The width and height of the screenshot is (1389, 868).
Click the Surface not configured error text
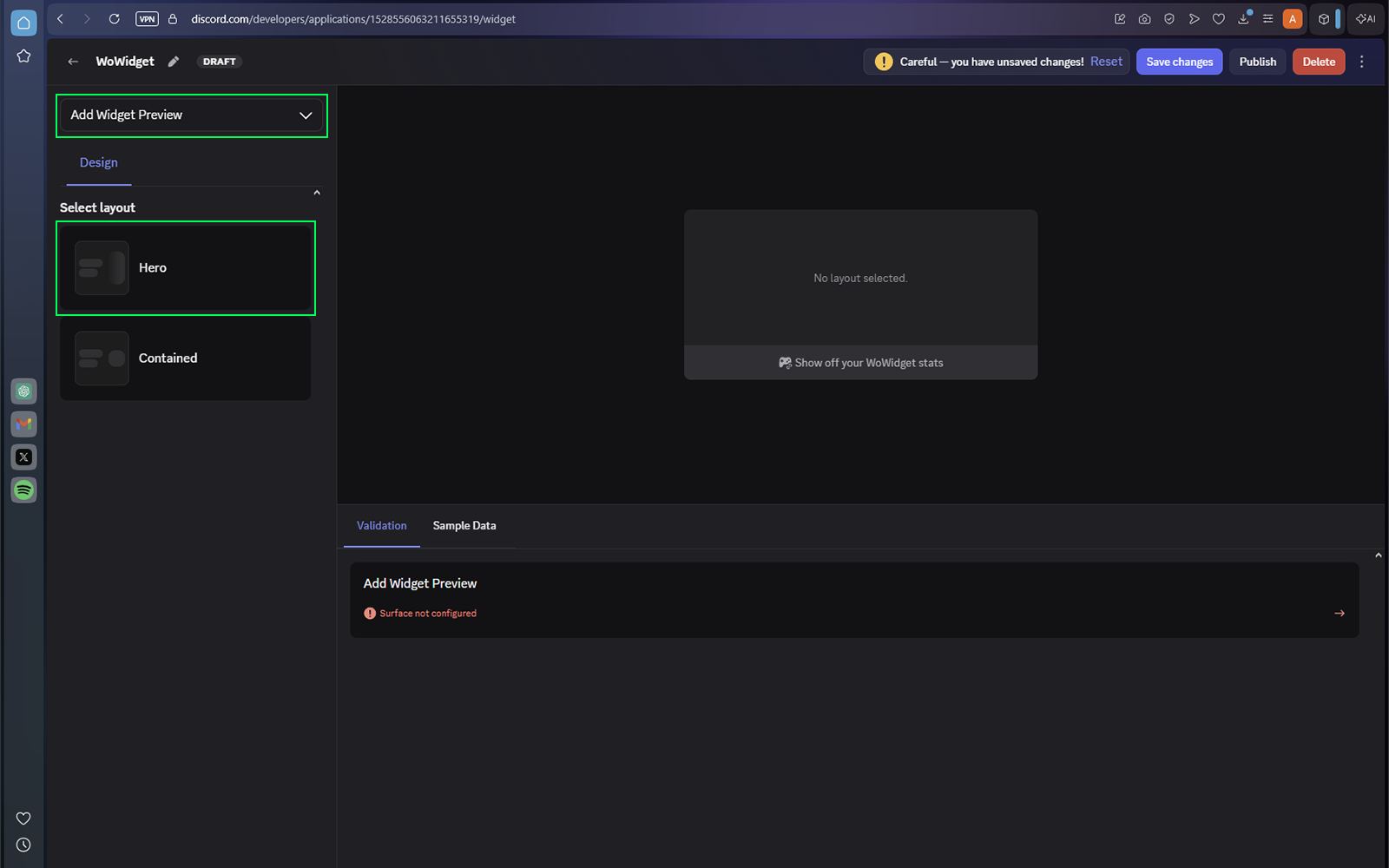428,614
